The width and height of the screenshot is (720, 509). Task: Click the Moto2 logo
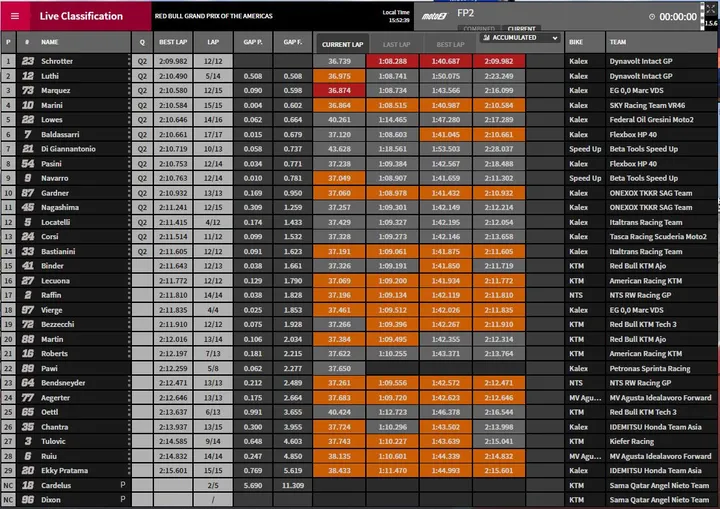434,17
